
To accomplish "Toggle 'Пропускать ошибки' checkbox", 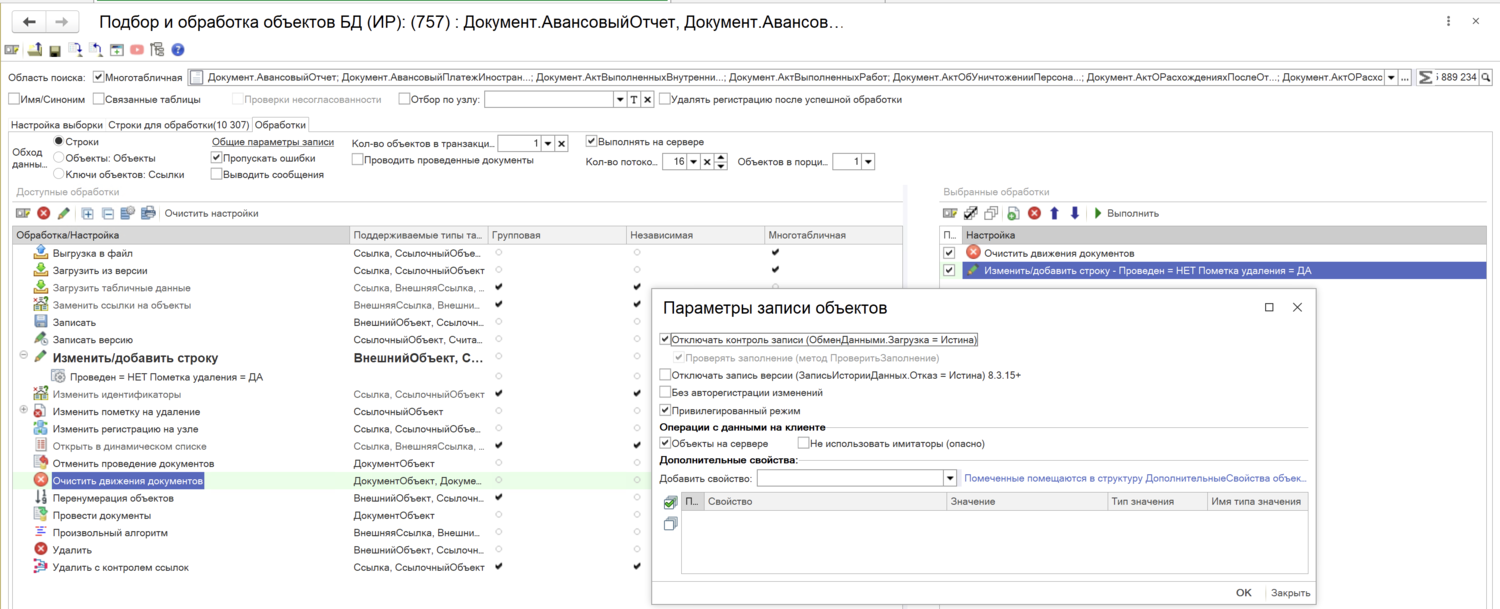I will (216, 158).
